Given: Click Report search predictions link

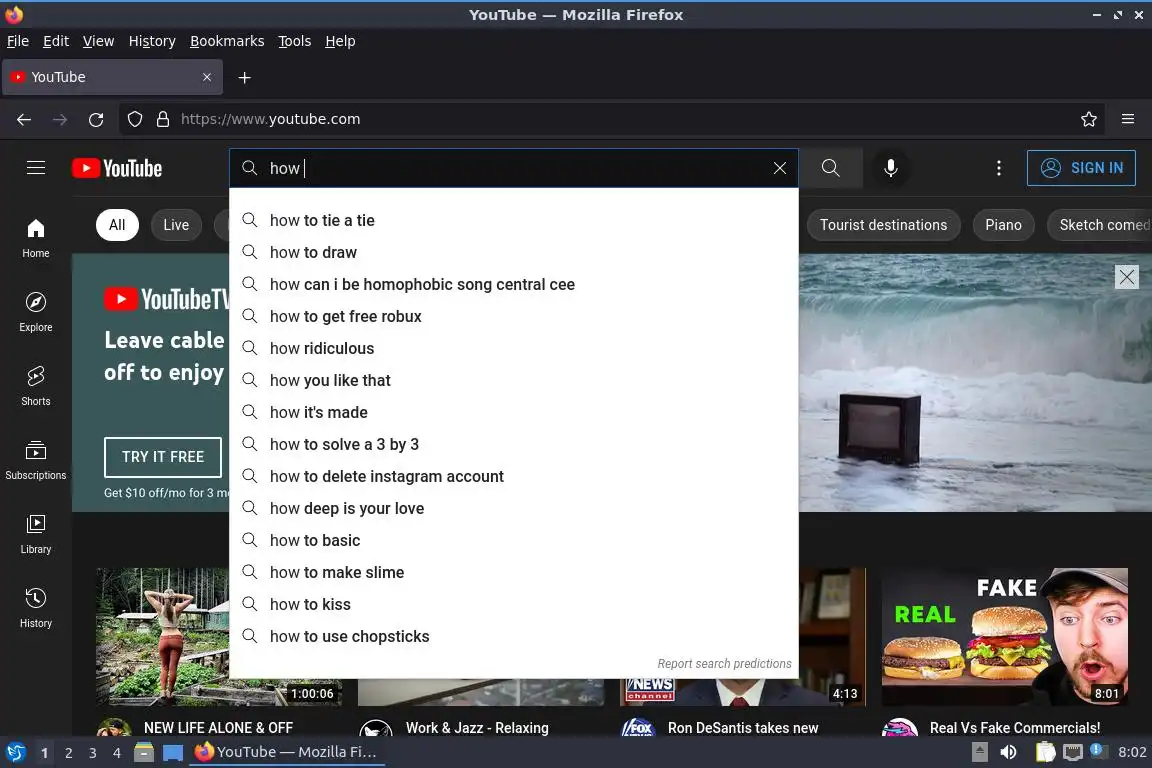Looking at the screenshot, I should tap(724, 664).
